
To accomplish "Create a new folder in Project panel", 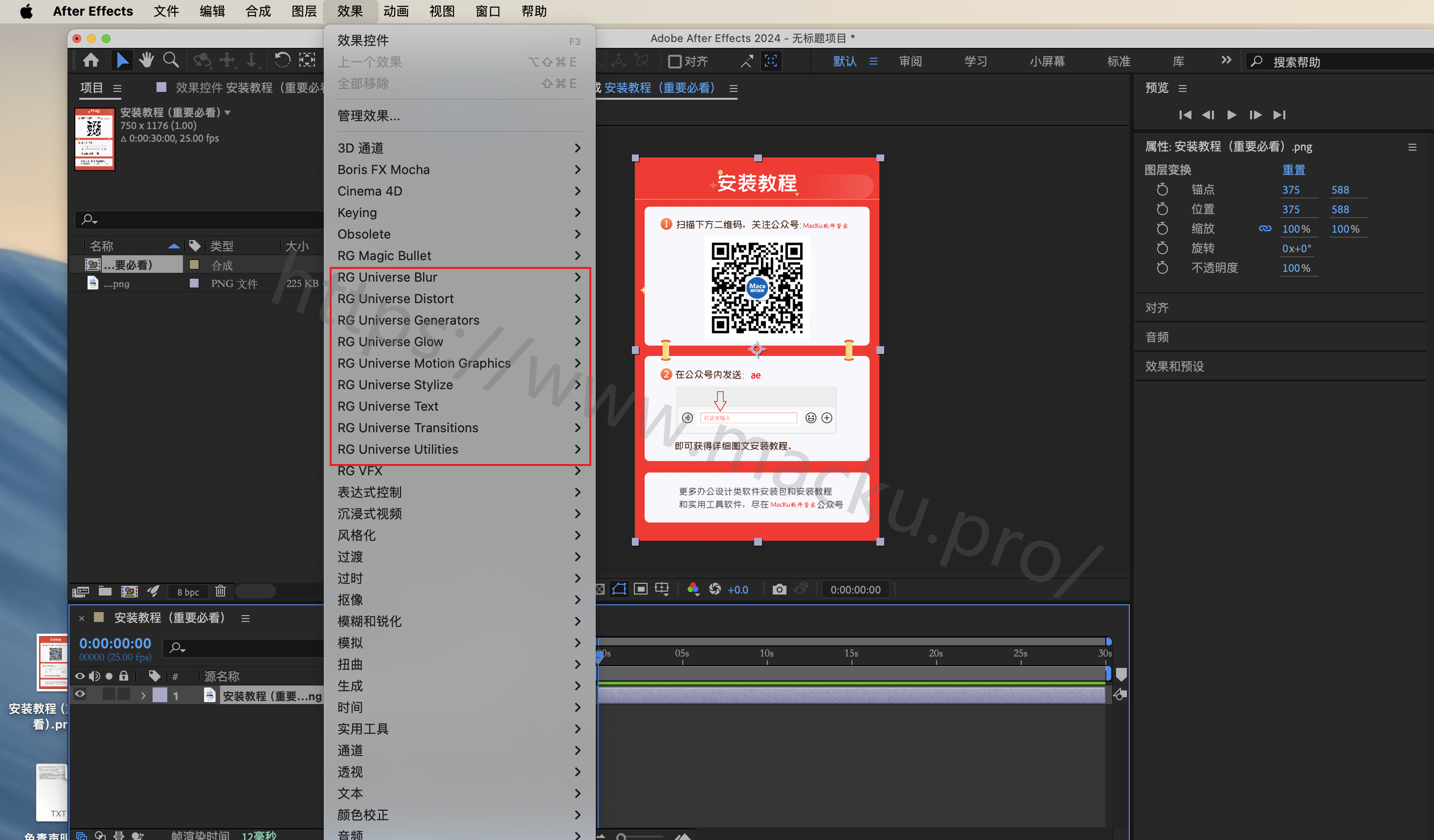I will coord(105,591).
